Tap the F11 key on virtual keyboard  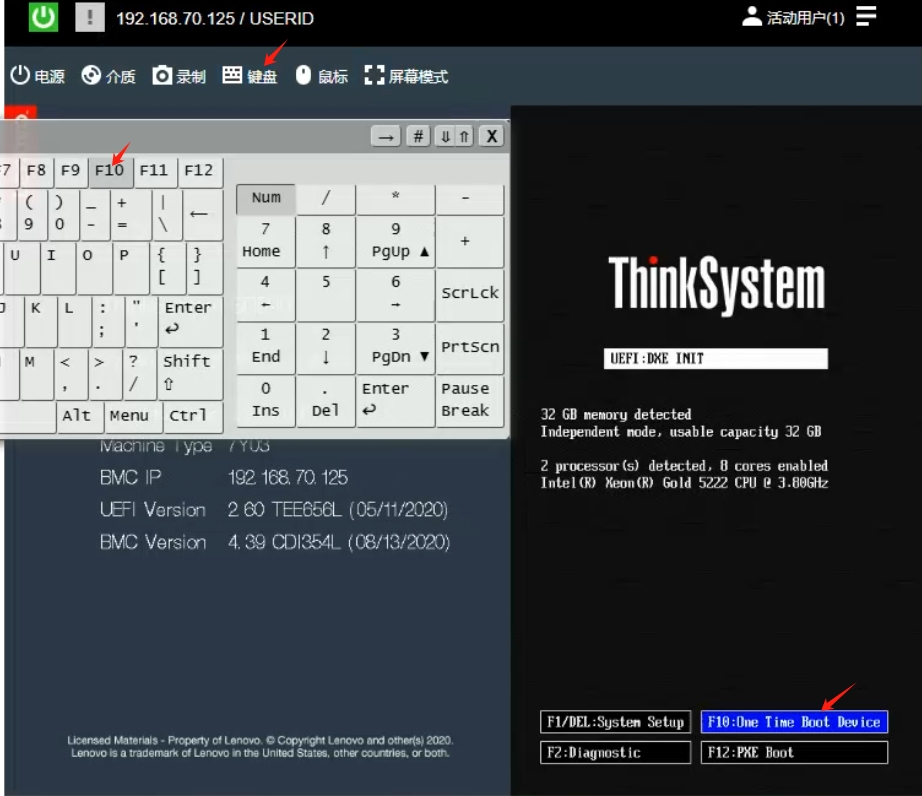pyautogui.click(x=155, y=172)
